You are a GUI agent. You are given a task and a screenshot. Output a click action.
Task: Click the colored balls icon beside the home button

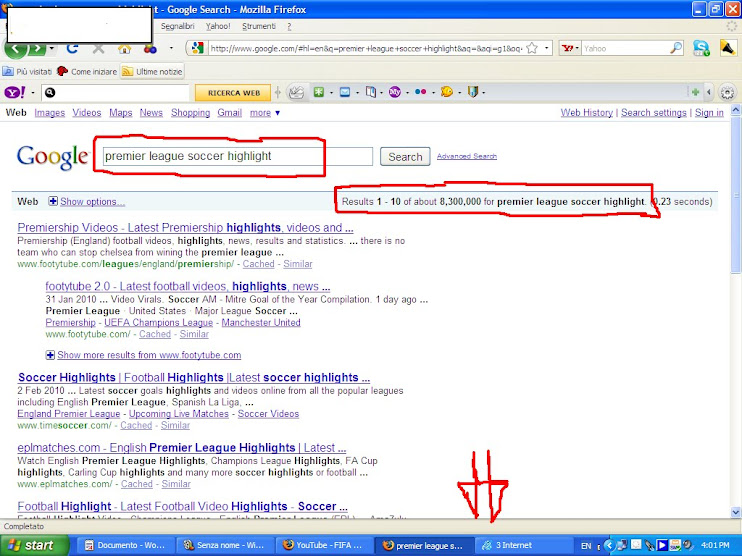[150, 49]
